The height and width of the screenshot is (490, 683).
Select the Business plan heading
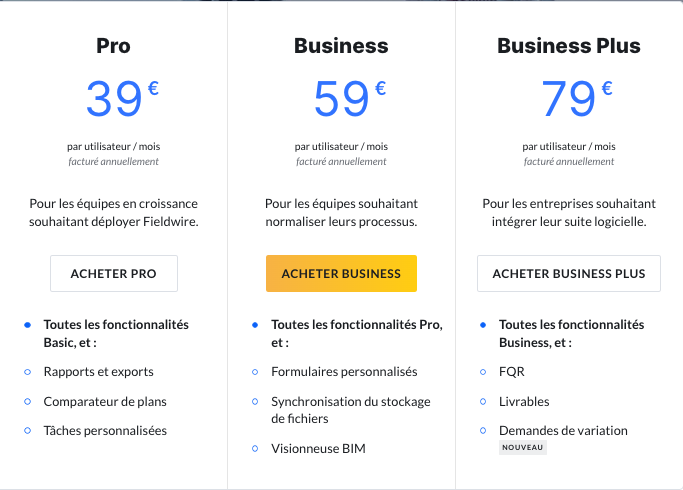coord(341,46)
